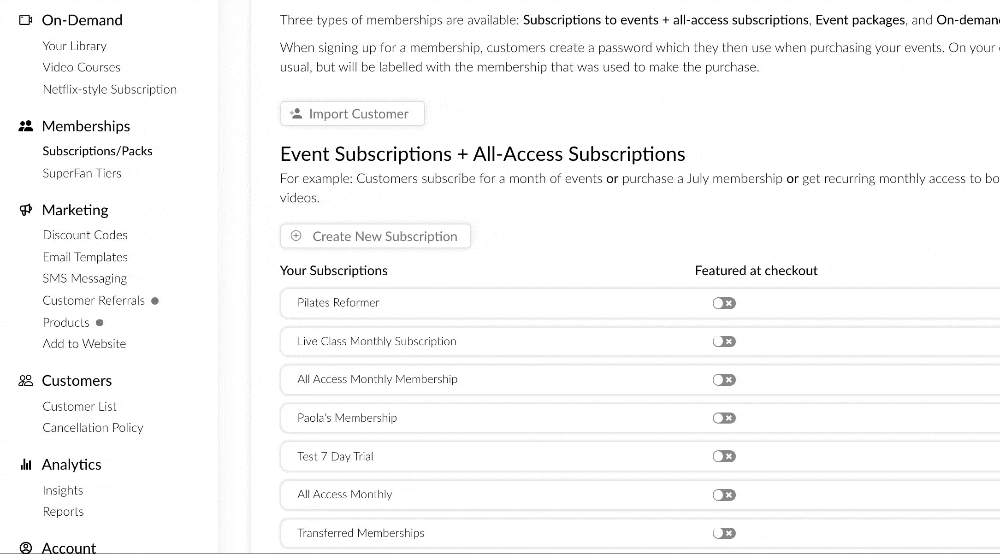Open SuperFan Tiers in sidebar
Image resolution: width=1000 pixels, height=554 pixels.
[x=82, y=173]
